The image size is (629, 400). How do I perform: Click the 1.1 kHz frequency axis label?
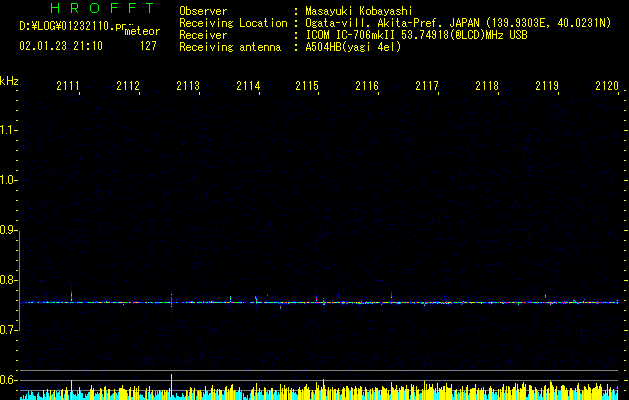8,130
